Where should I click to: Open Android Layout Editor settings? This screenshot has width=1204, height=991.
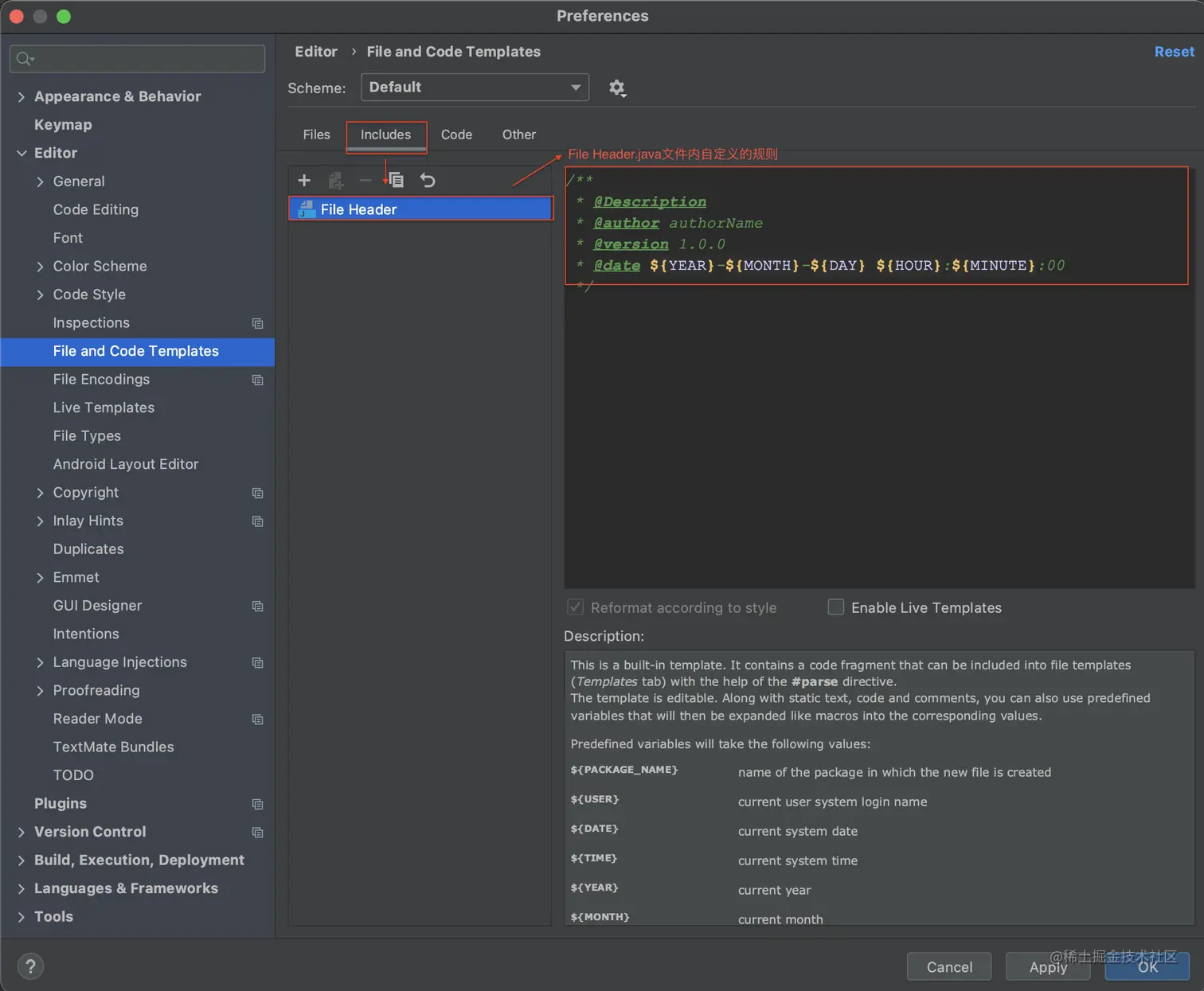point(126,464)
